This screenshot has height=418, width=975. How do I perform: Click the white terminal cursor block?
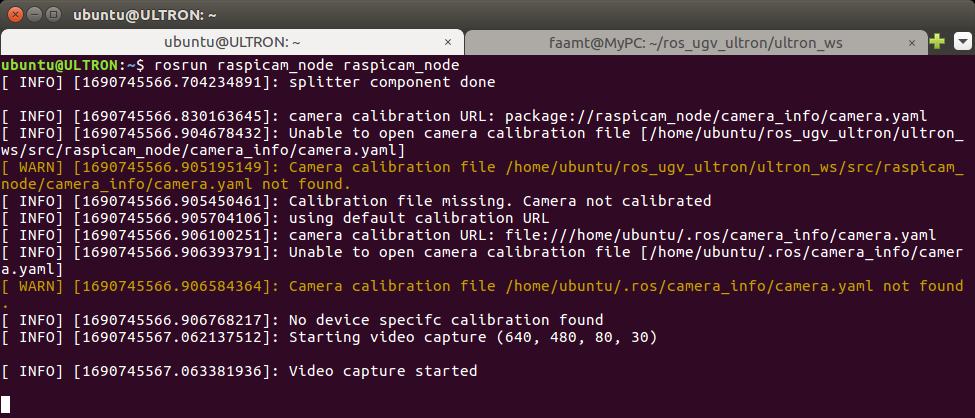(6, 404)
